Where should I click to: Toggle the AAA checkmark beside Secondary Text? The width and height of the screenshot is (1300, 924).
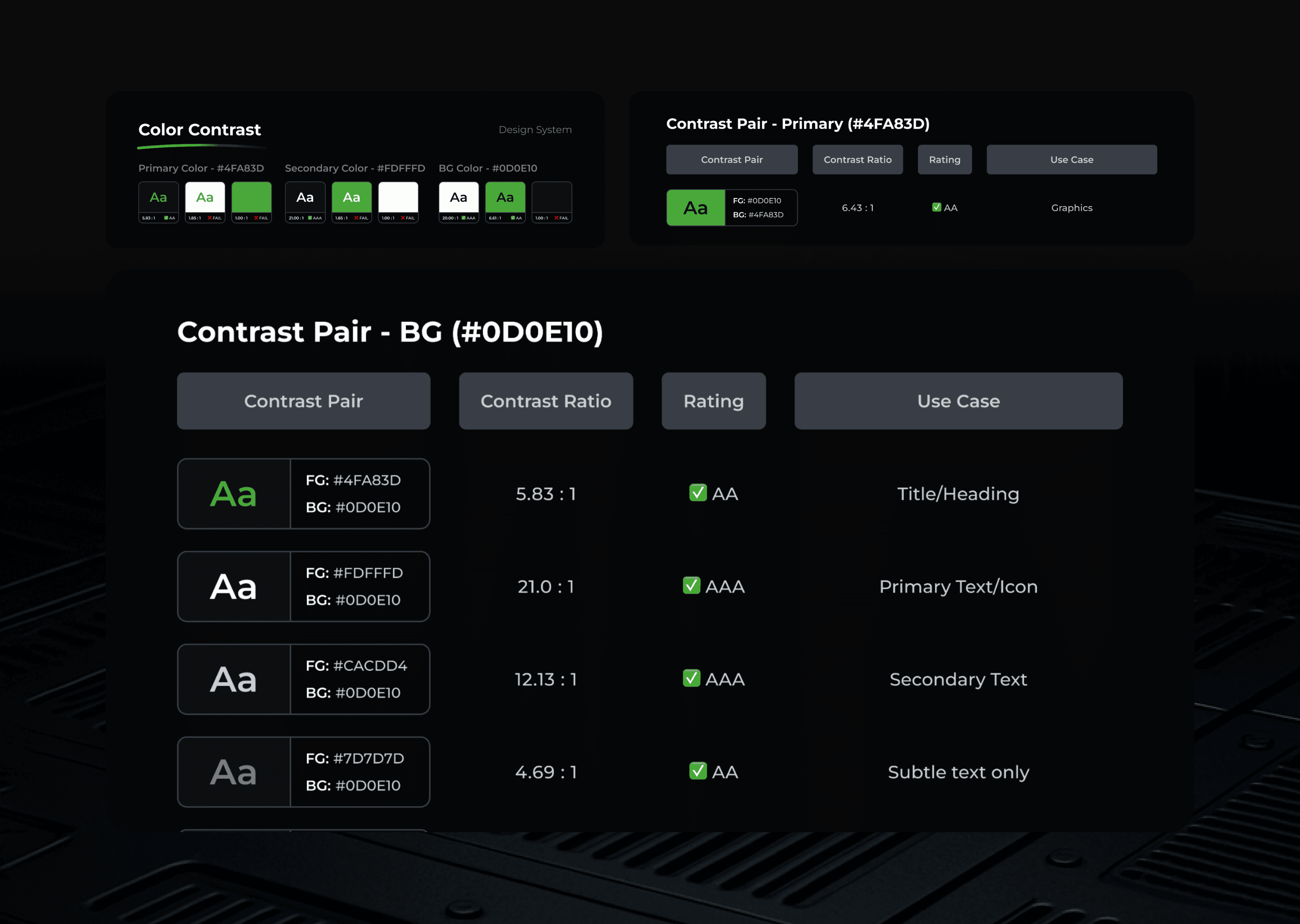(x=692, y=678)
